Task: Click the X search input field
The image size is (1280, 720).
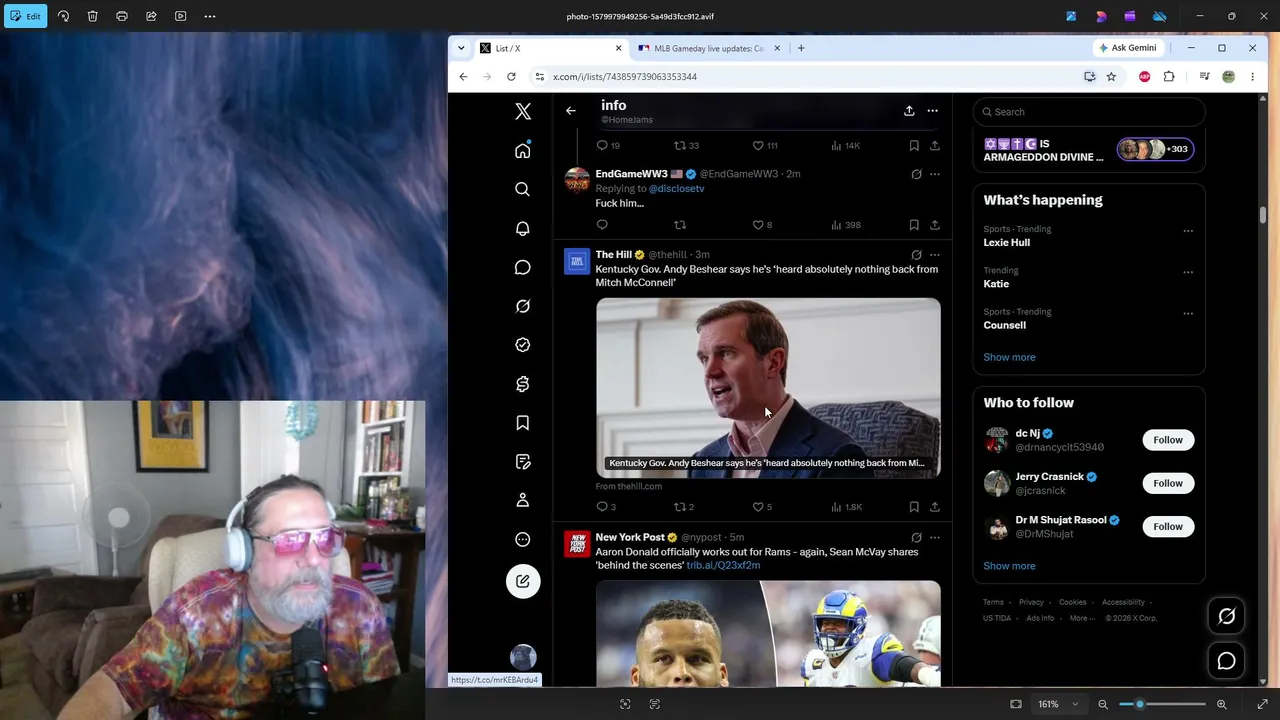Action: tap(1088, 112)
